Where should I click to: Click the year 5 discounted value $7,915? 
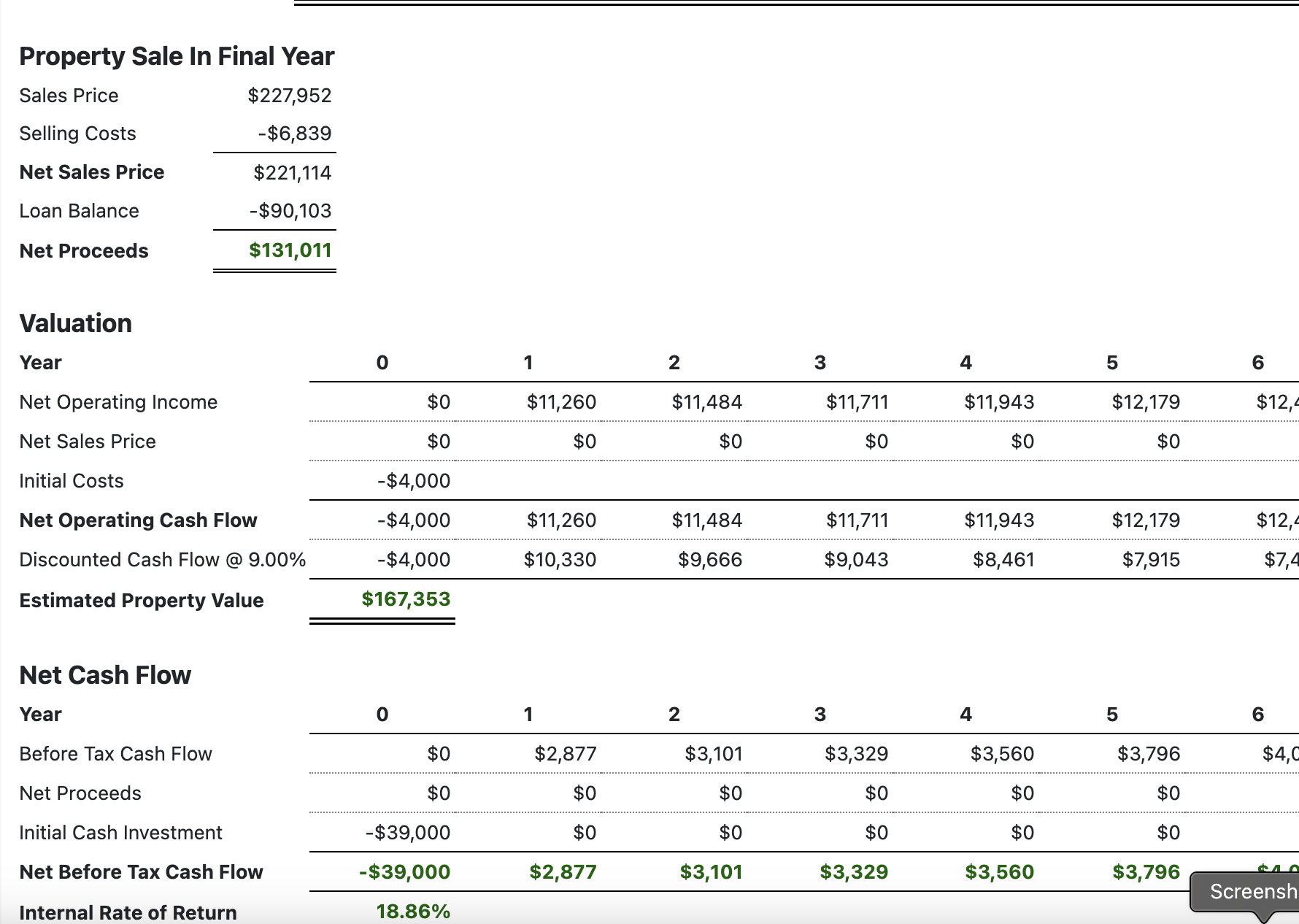pos(1151,560)
